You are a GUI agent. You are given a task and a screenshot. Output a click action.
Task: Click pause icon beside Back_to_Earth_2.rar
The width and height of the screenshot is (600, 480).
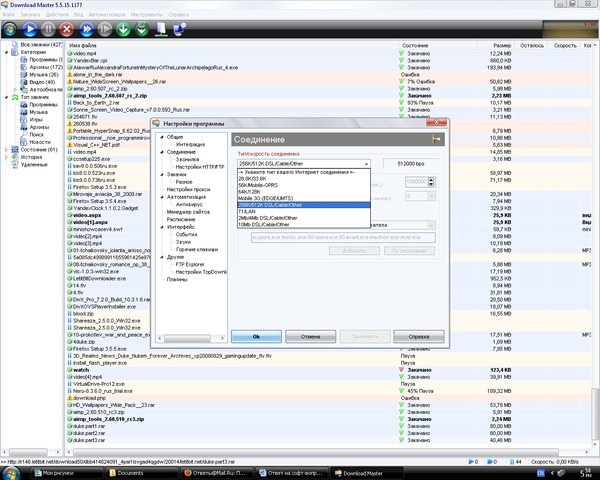(70, 103)
